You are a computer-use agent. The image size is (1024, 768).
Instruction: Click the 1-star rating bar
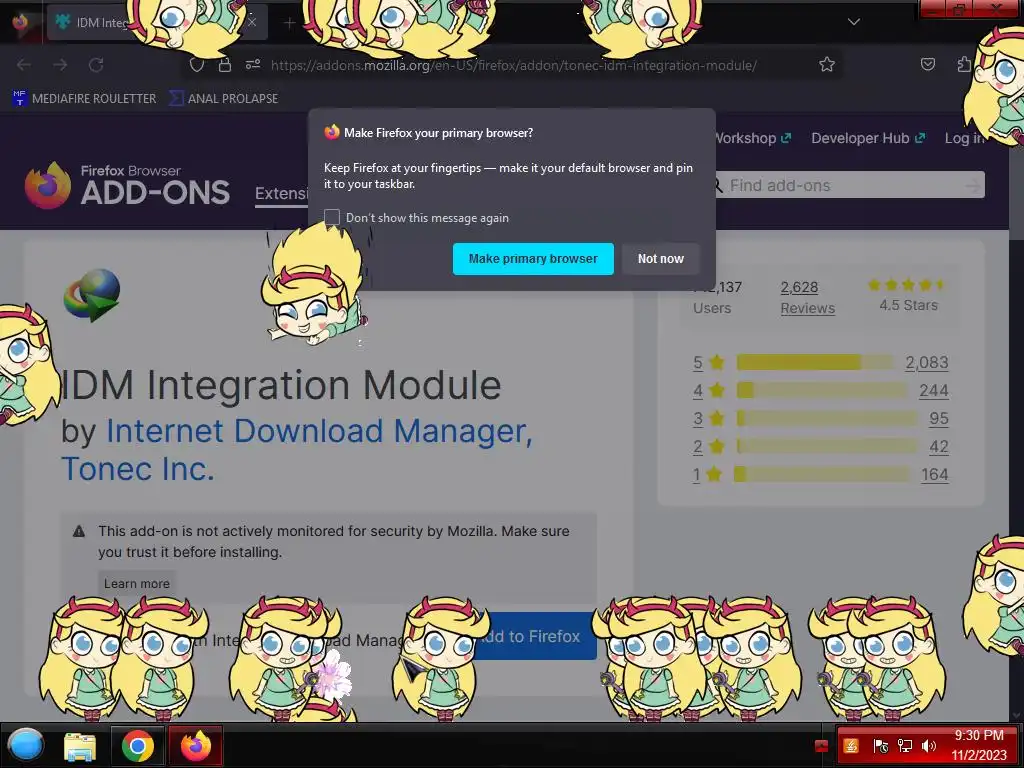822,474
